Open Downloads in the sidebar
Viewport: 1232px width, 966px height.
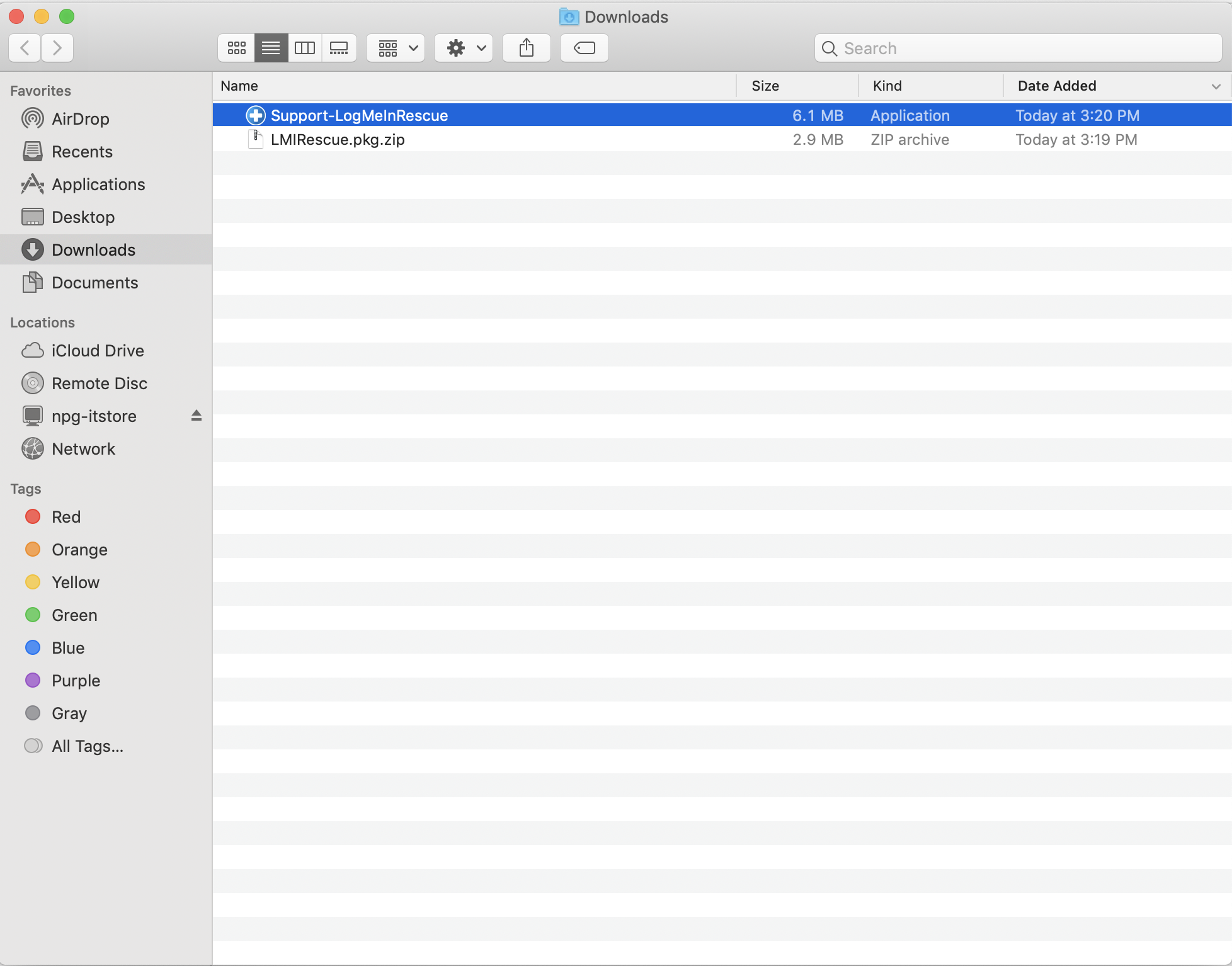(106, 249)
